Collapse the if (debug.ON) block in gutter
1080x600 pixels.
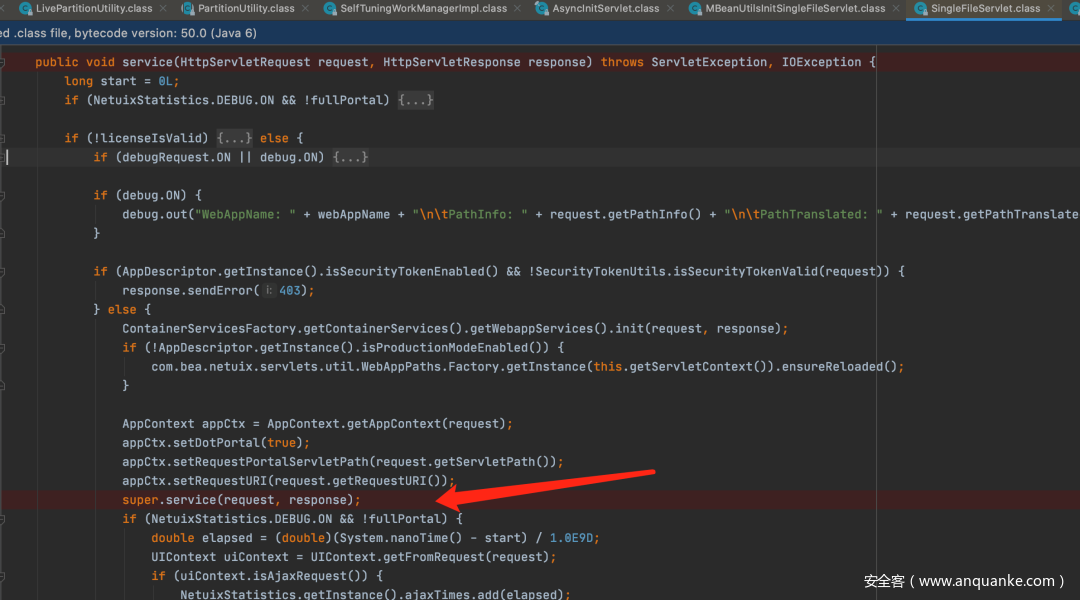point(5,195)
